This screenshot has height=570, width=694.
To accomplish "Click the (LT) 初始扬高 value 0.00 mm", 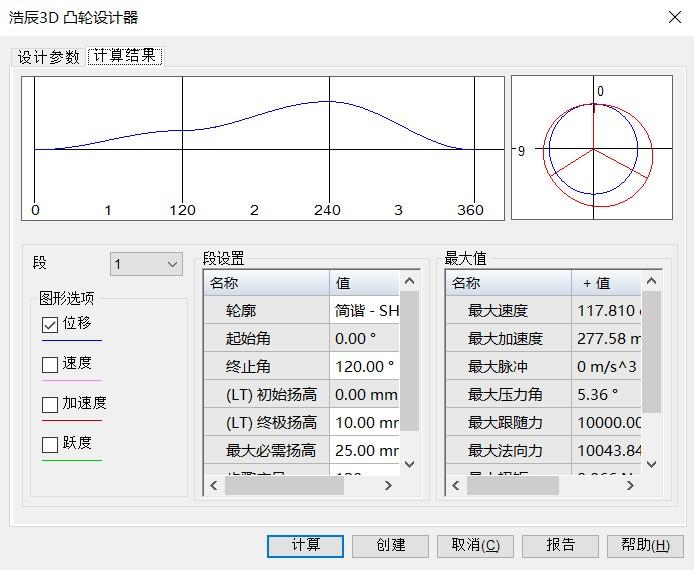I will pos(364,394).
